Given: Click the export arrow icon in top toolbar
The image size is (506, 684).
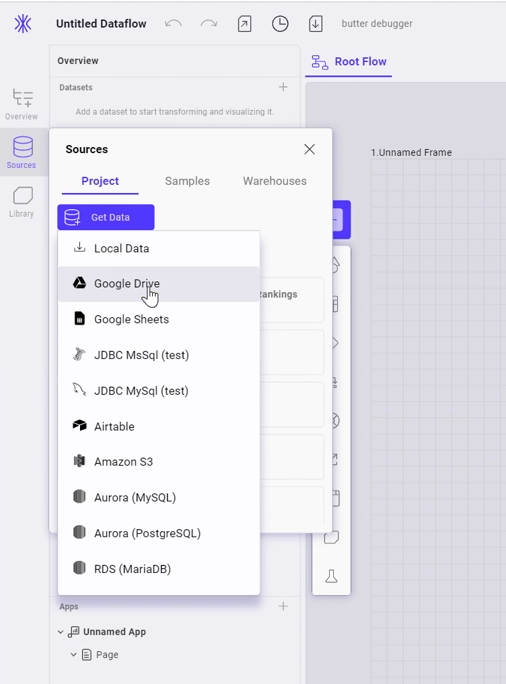Looking at the screenshot, I should pos(244,24).
